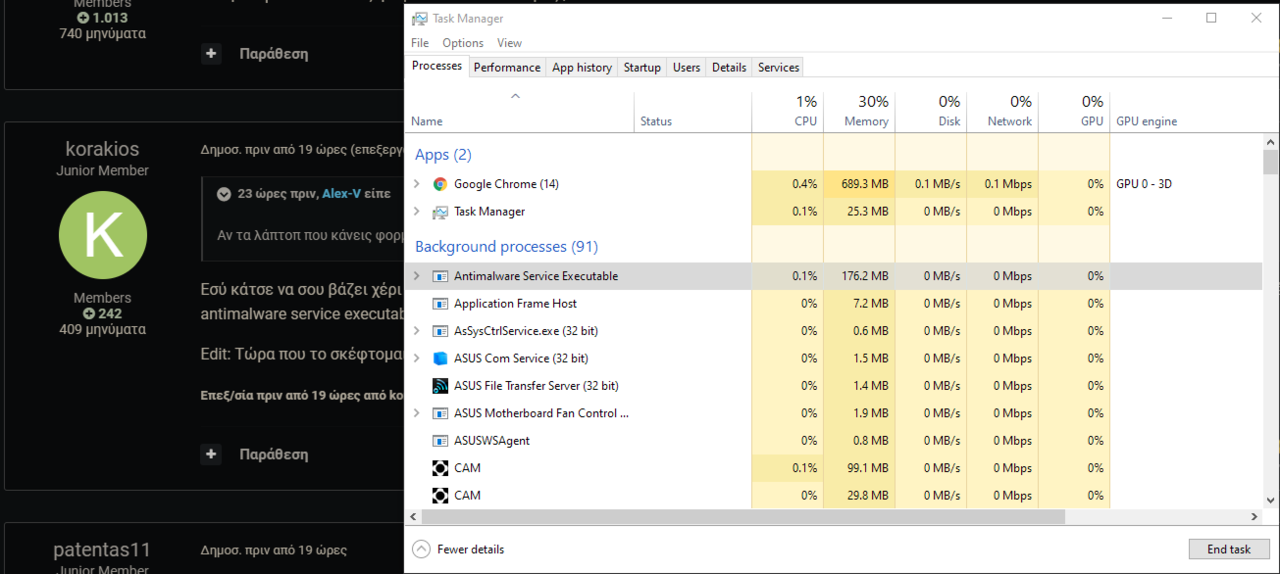Screen dimensions: 1280x574
Task: Expand Antimalware Service Executable entry
Action: coord(416,276)
